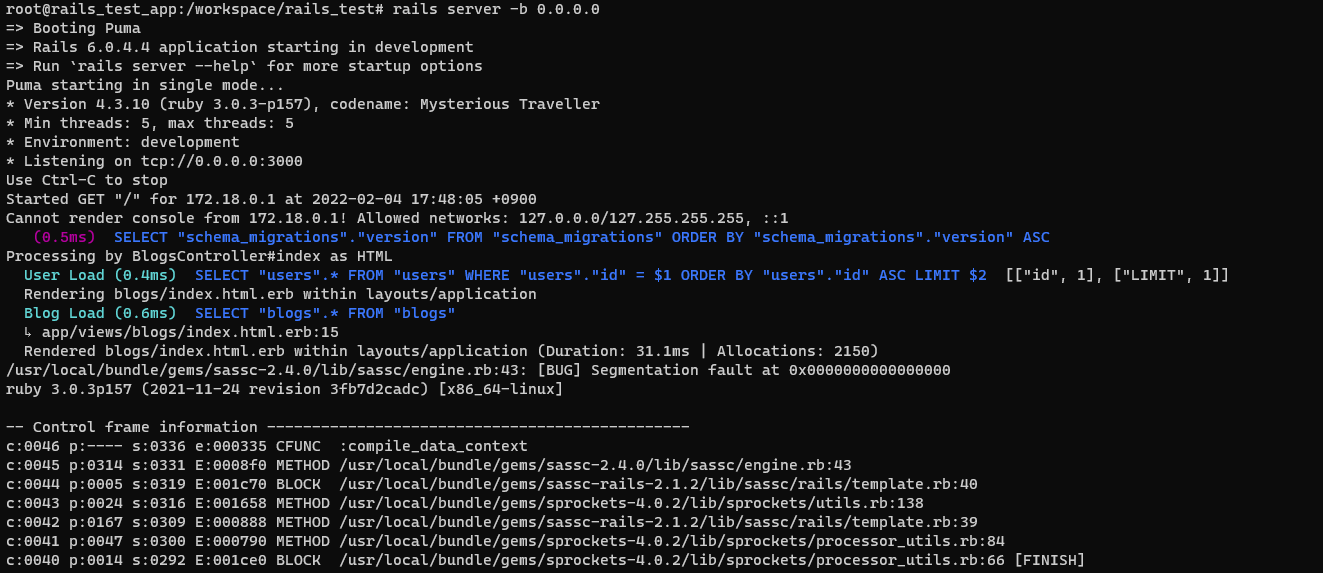Viewport: 1323px width, 573px height.
Task: Click the 'c:0044' template.rb:40 BLOCK frame
Action: tap(491, 484)
